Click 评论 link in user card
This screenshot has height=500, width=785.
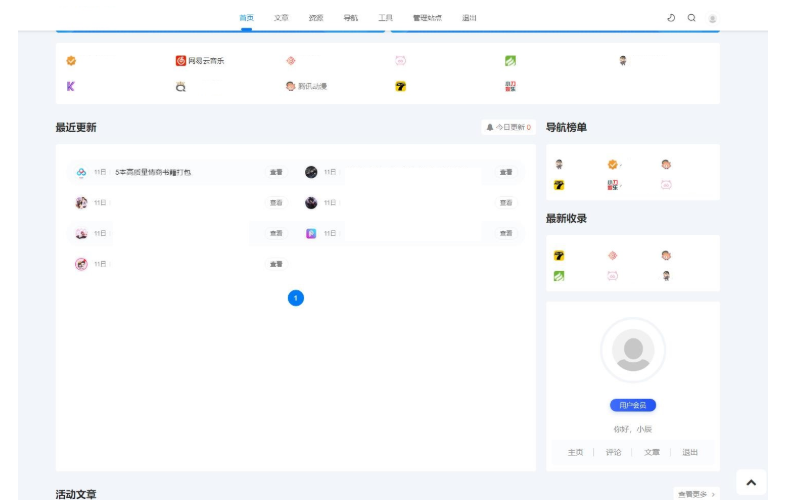point(613,452)
